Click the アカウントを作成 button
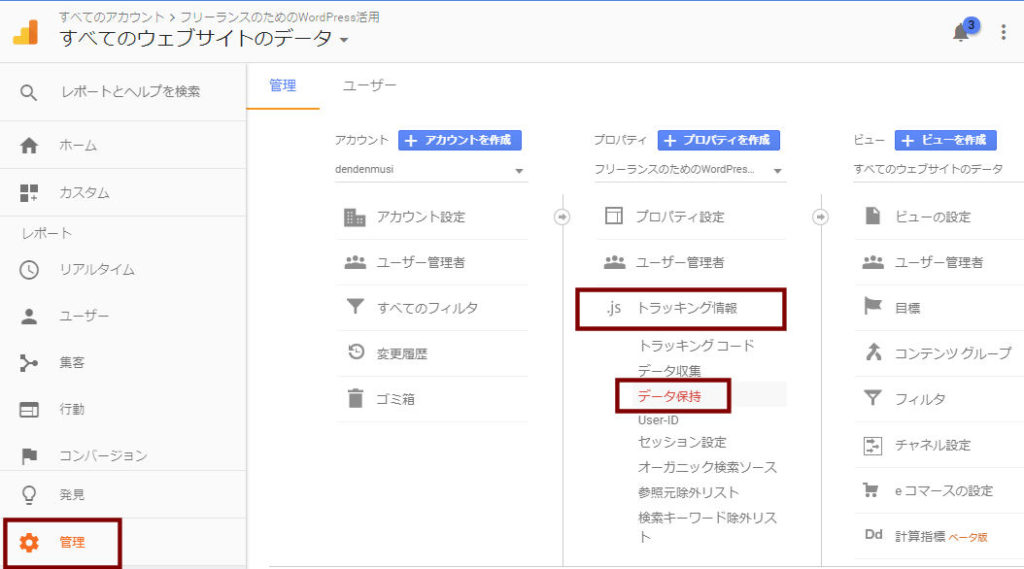 point(460,140)
